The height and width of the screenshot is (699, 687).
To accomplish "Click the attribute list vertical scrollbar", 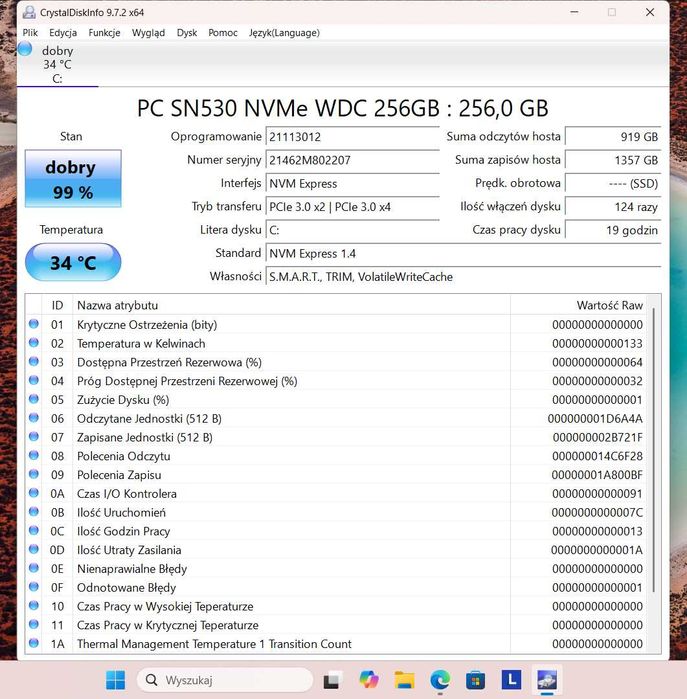I will click(654, 449).
